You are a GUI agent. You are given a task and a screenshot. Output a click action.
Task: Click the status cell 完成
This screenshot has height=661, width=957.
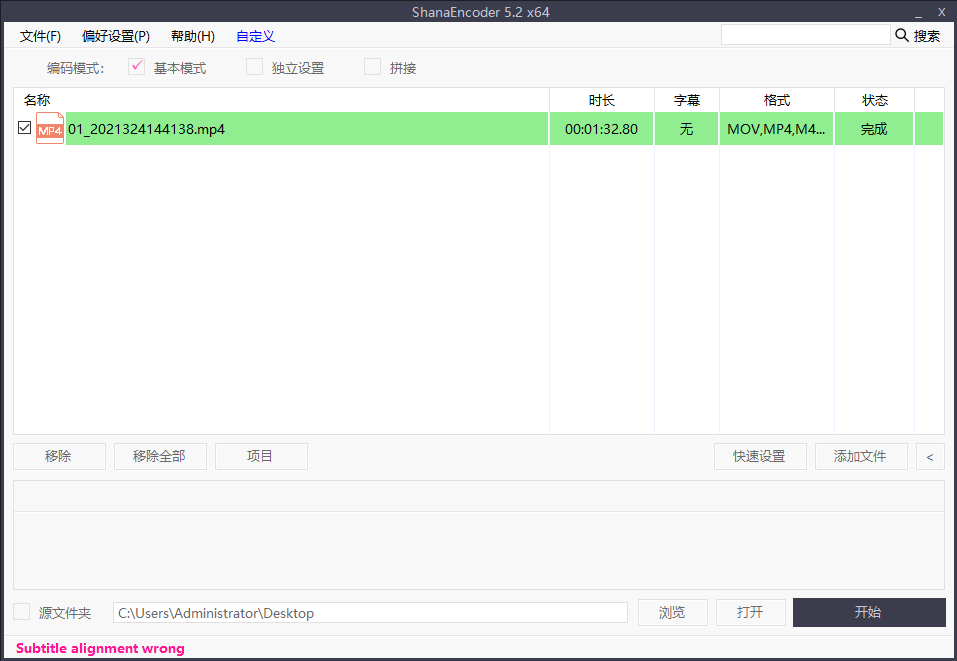874,129
